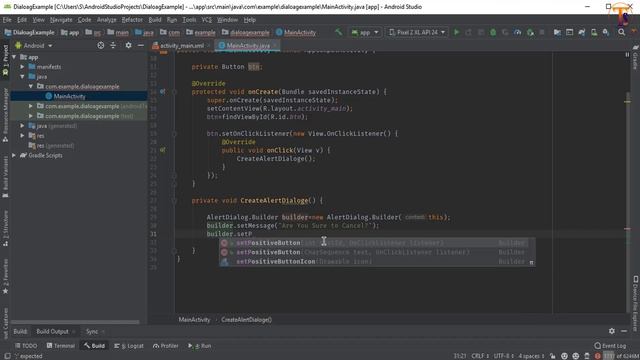
Task: Open the Navigate menu
Action: (x=61, y=20)
